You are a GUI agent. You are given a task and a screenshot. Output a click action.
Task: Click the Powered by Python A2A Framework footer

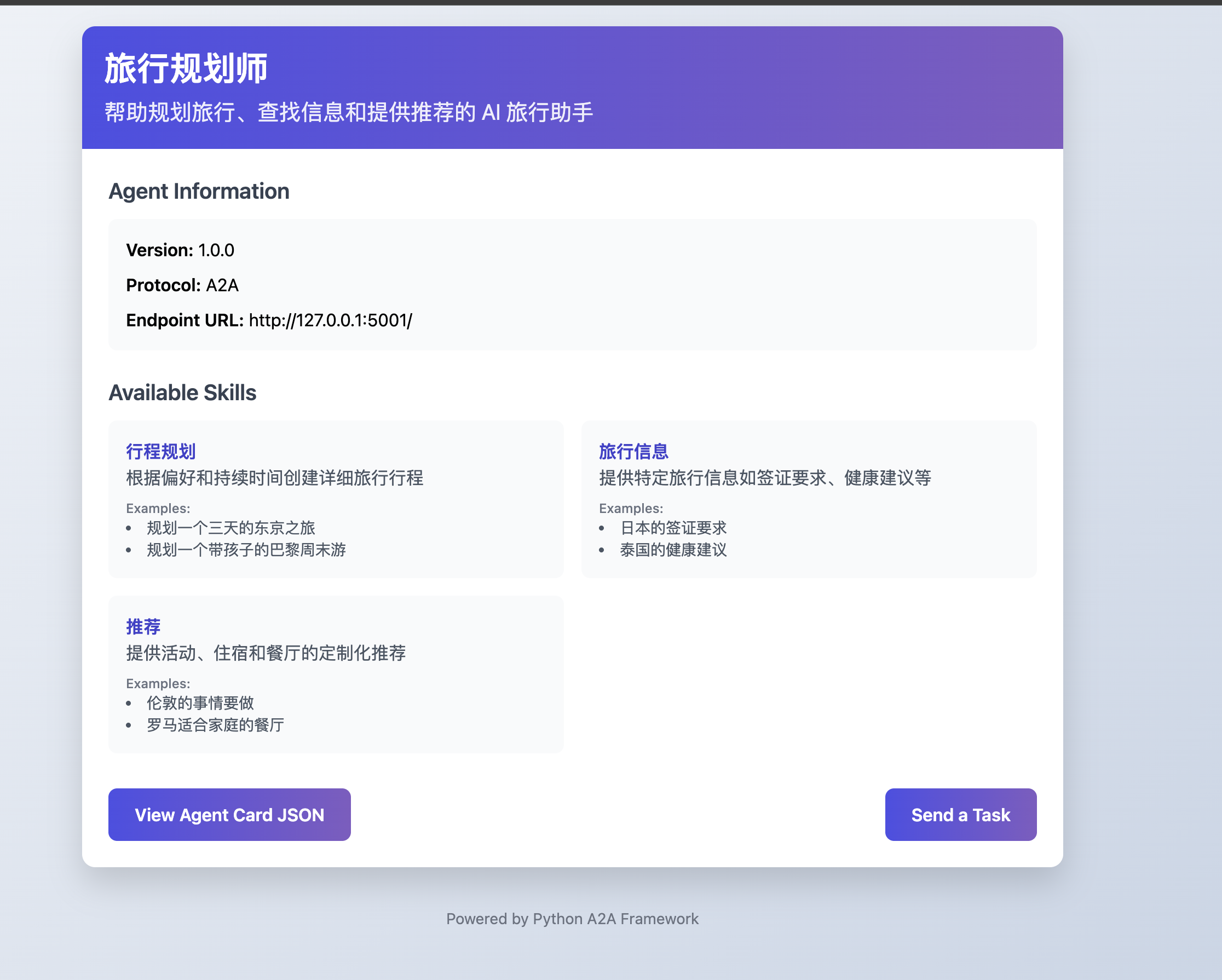point(572,919)
